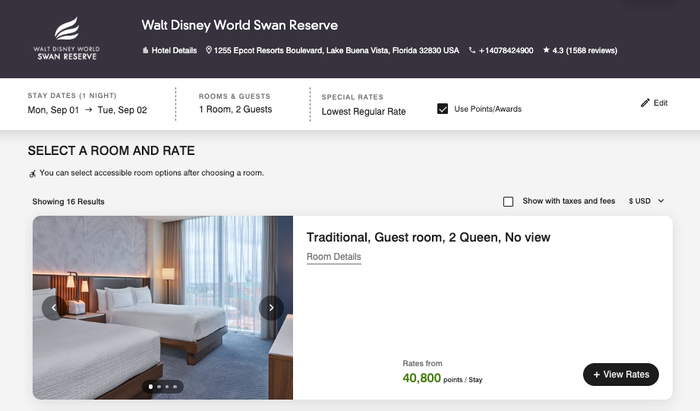The width and height of the screenshot is (700, 411).
Task: Click the Showing 16 Results text
Action: click(68, 202)
